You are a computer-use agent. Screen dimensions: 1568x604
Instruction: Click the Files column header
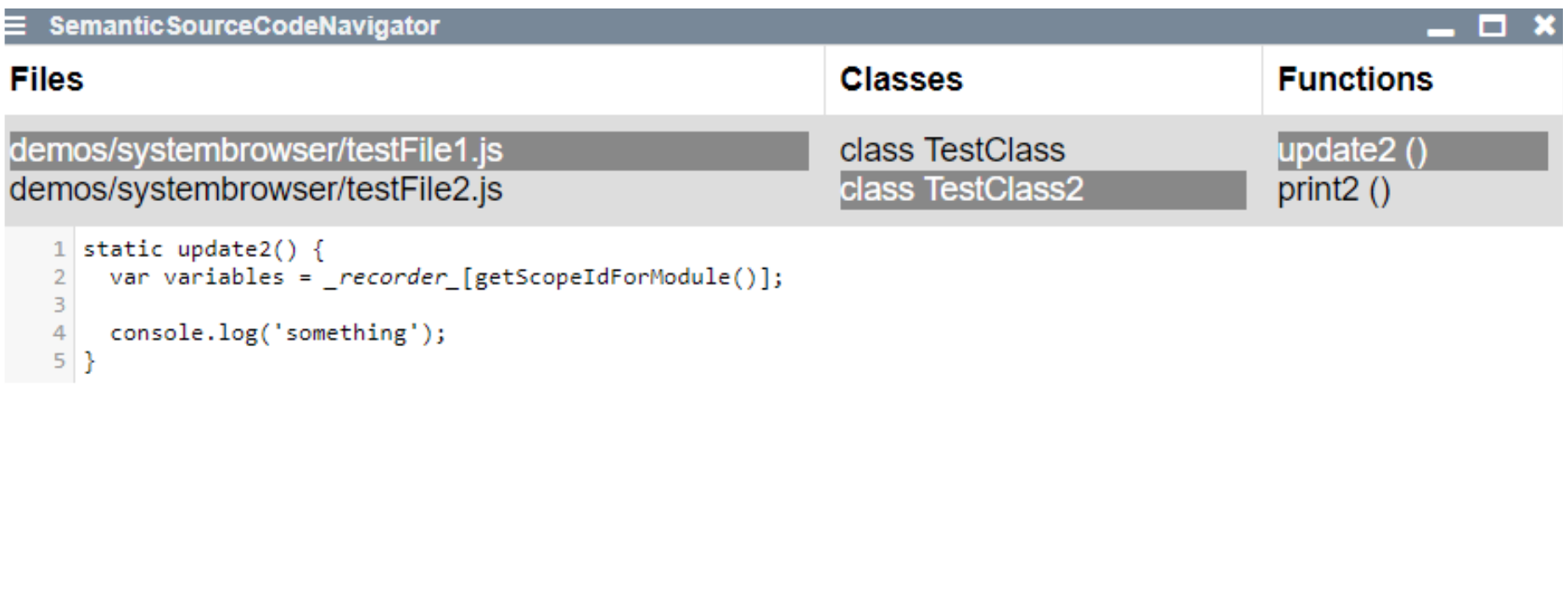tap(47, 80)
